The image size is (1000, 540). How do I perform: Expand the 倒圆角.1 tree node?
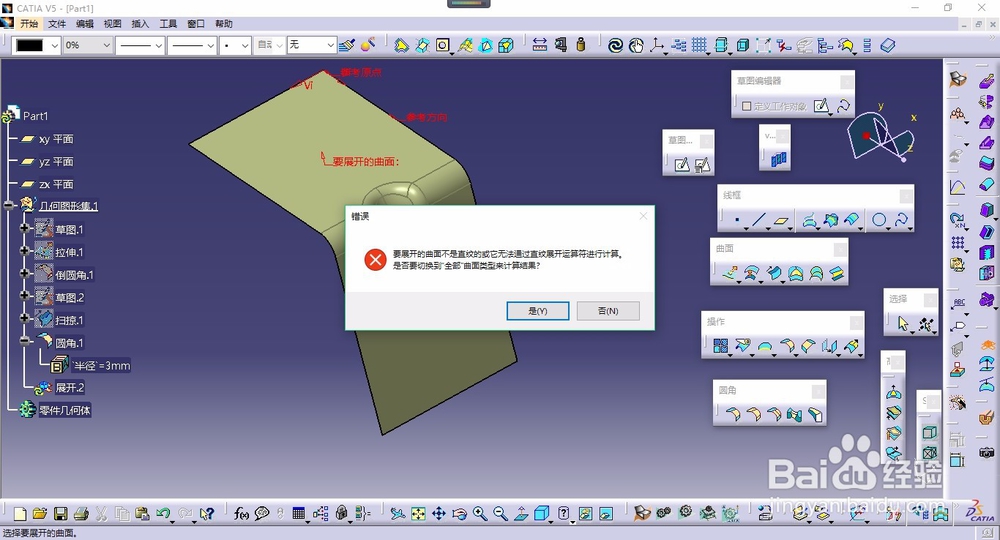pyautogui.click(x=24, y=274)
